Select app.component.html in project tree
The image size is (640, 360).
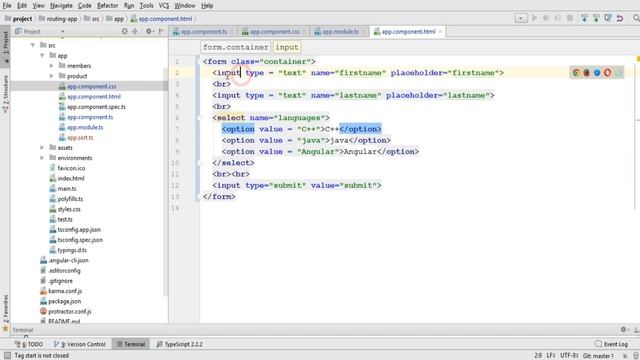(94, 96)
